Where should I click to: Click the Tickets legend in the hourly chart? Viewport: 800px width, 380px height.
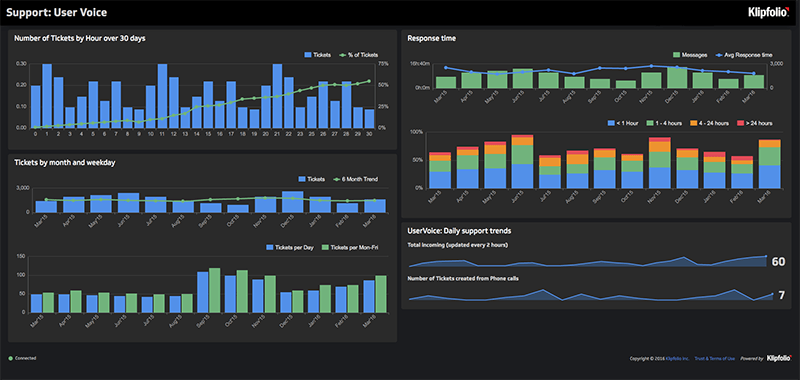(317, 55)
